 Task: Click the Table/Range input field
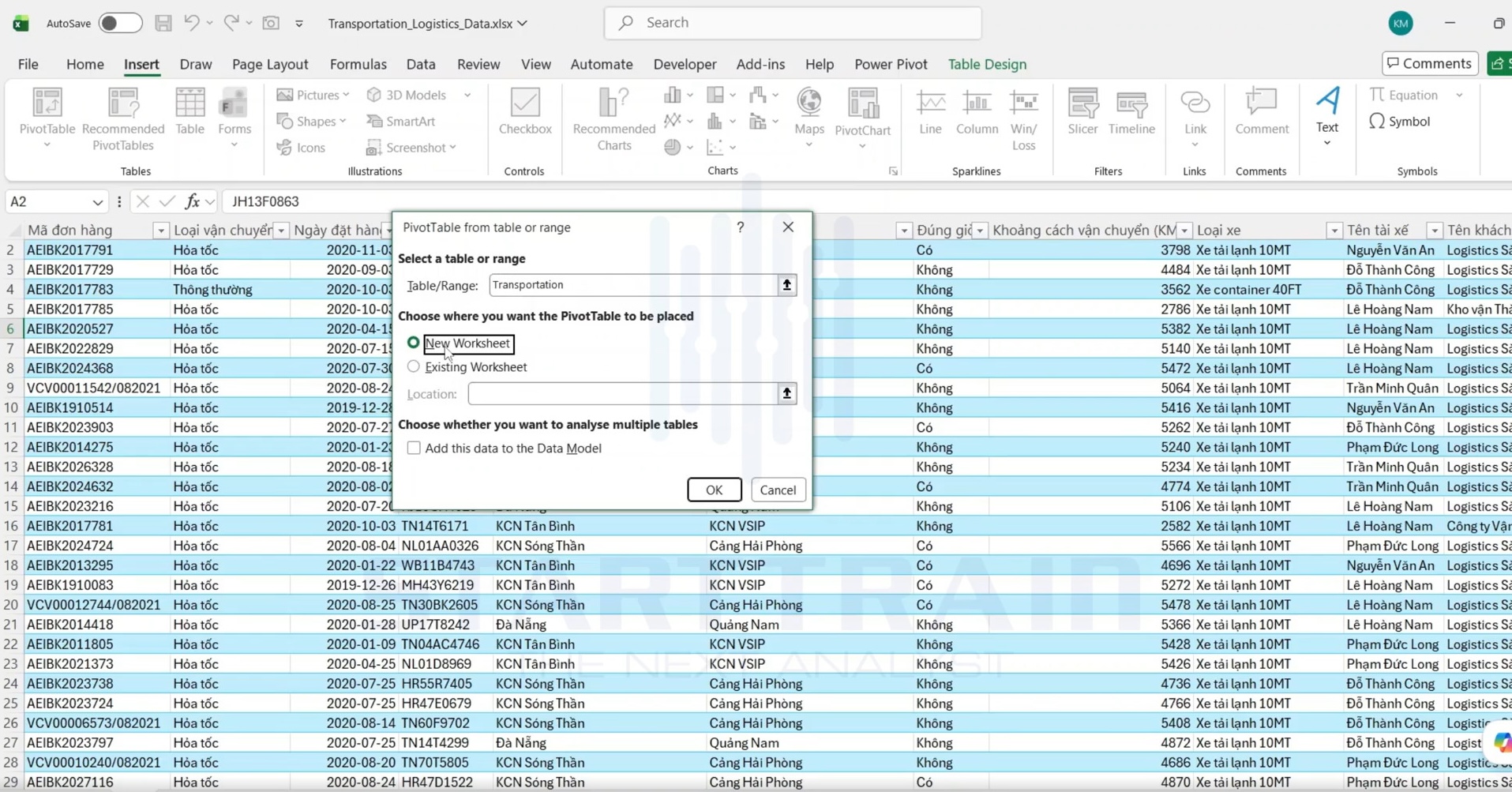tap(633, 285)
